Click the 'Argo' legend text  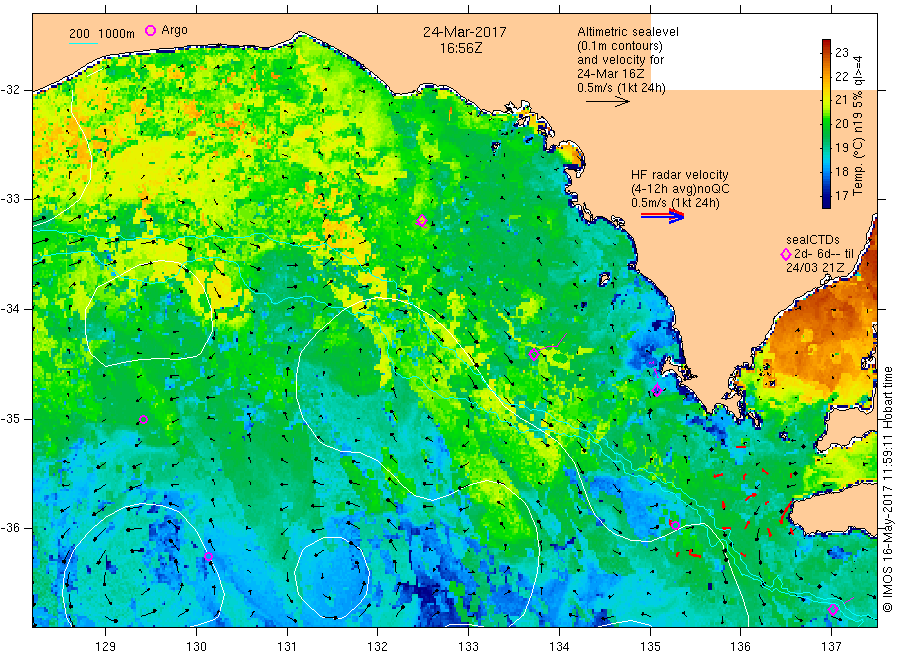coord(174,30)
